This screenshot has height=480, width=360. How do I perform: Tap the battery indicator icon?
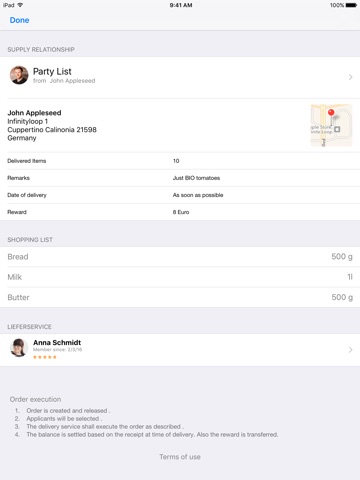click(351, 5)
